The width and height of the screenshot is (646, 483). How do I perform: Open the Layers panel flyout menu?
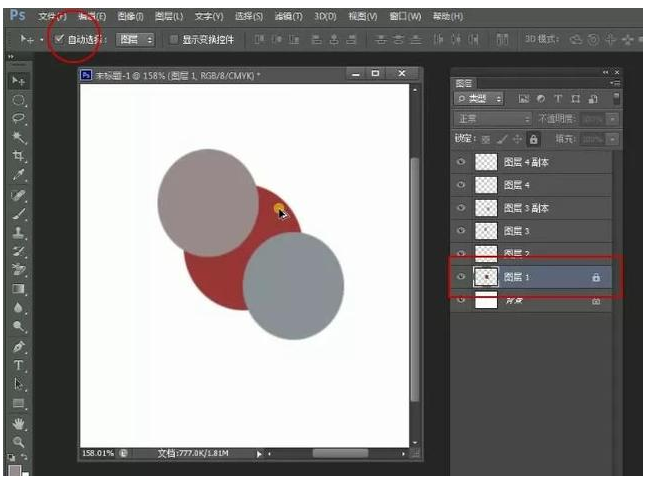615,84
